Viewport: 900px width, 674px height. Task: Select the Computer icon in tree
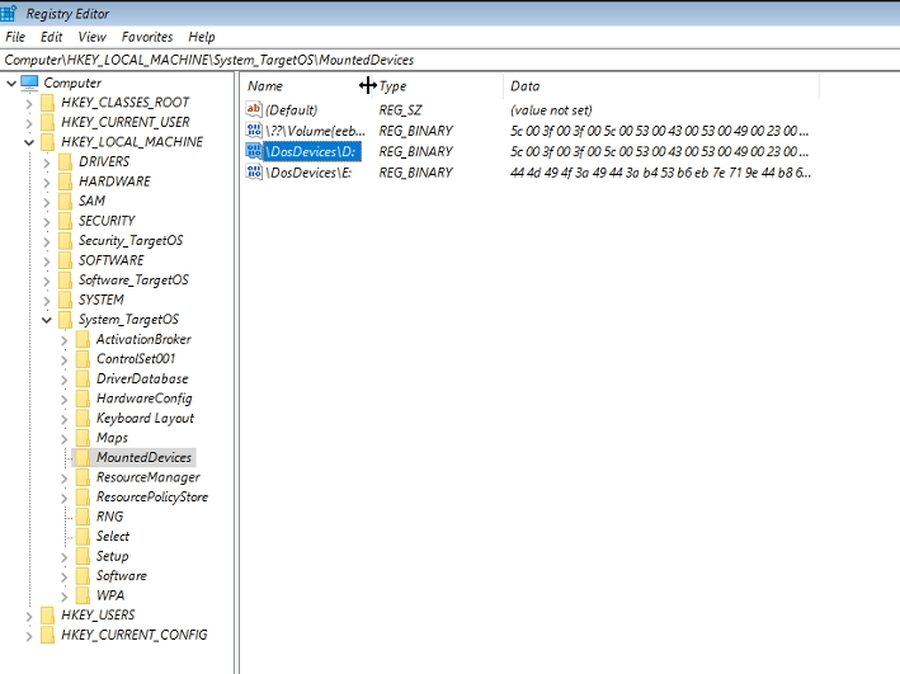tap(29, 83)
